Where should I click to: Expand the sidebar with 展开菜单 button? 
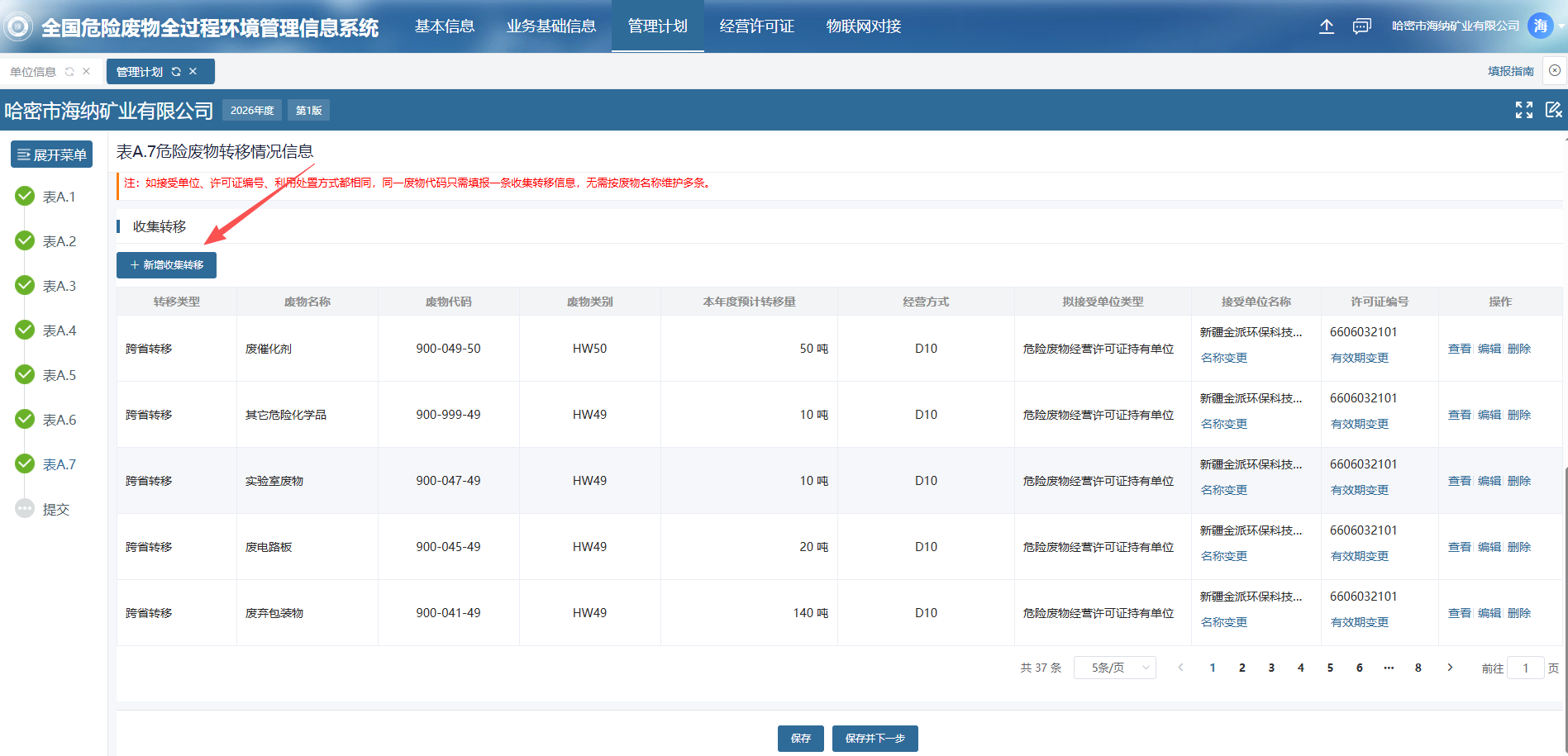(x=51, y=155)
